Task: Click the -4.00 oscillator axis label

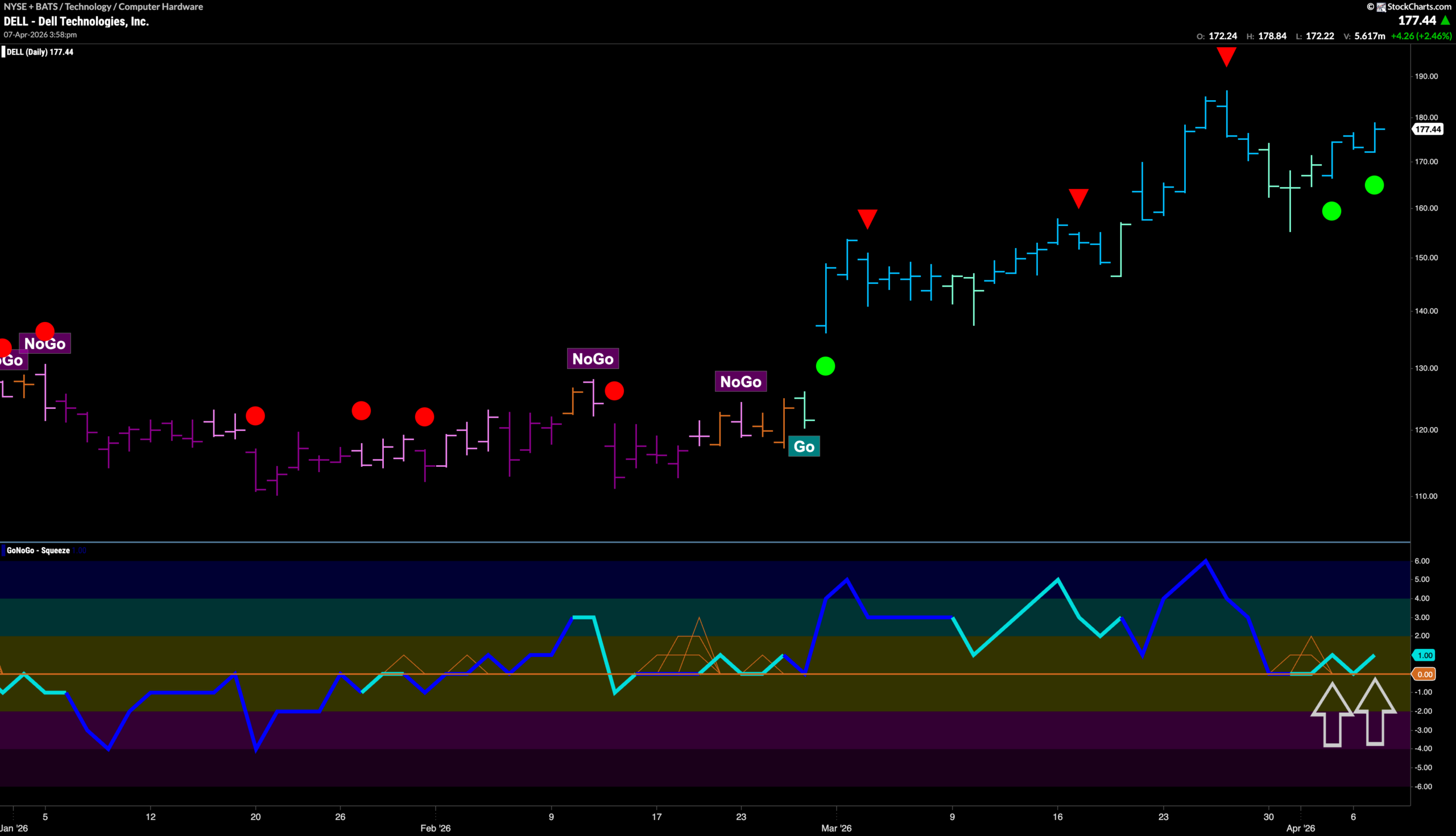Action: pyautogui.click(x=1422, y=748)
